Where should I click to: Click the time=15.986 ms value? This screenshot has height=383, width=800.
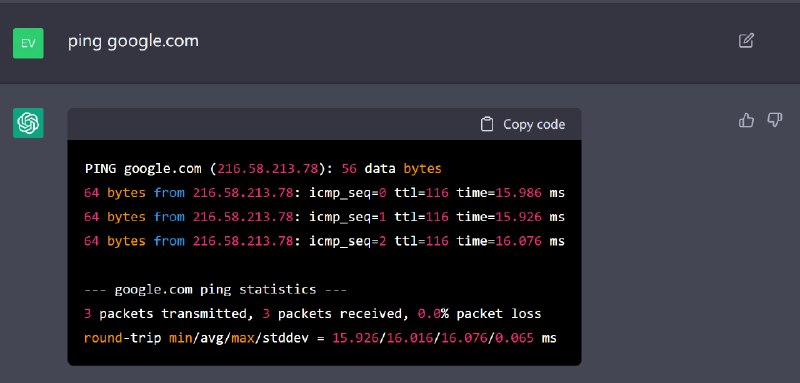(511, 193)
